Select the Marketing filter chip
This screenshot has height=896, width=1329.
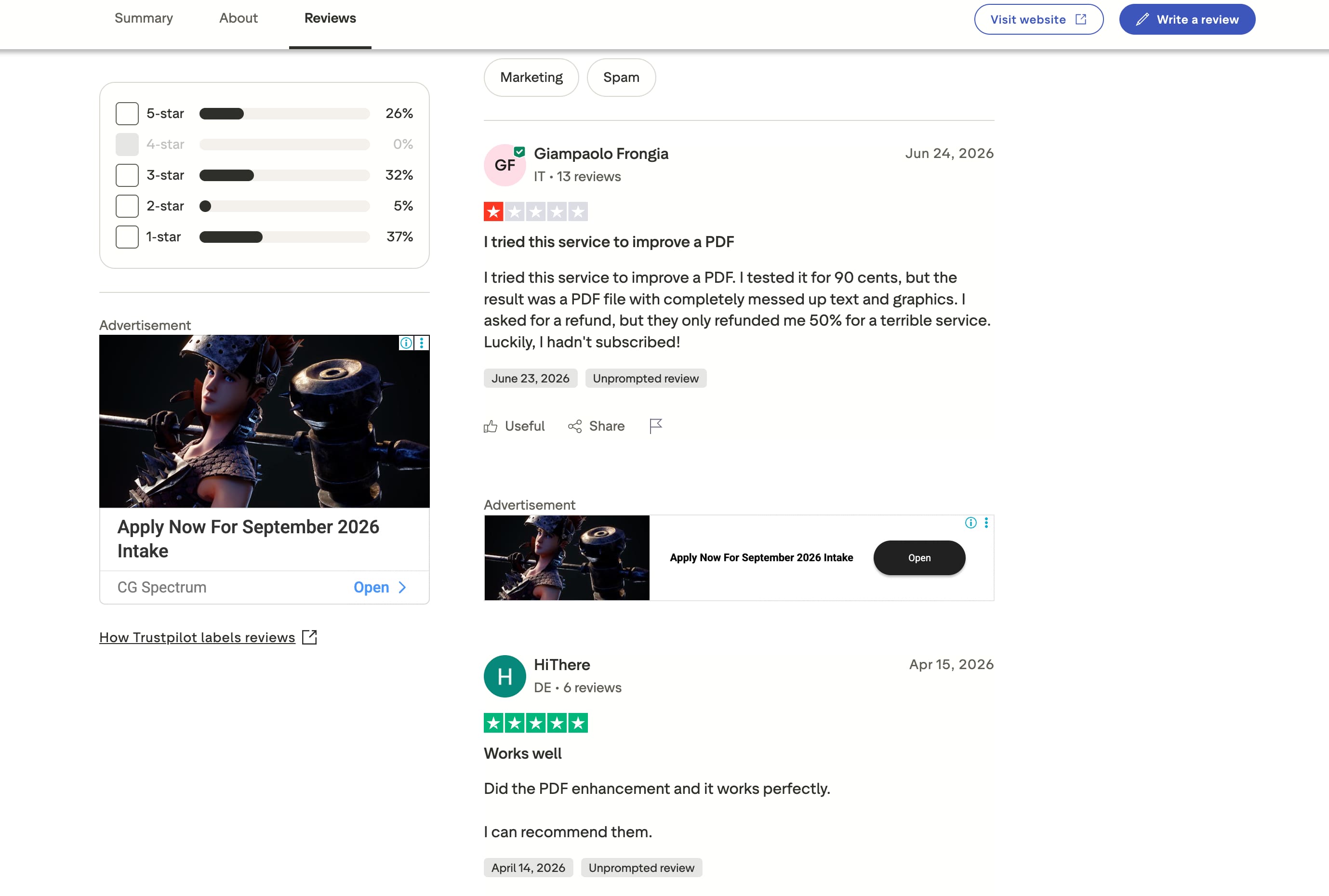tap(531, 77)
